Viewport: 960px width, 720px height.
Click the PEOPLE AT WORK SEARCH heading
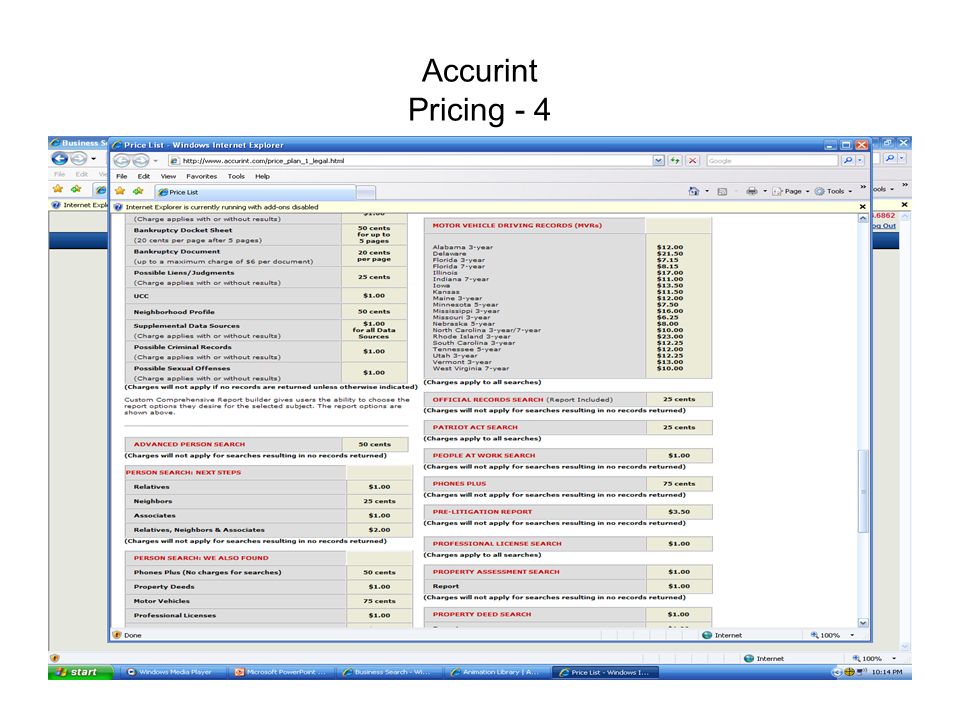(484, 456)
